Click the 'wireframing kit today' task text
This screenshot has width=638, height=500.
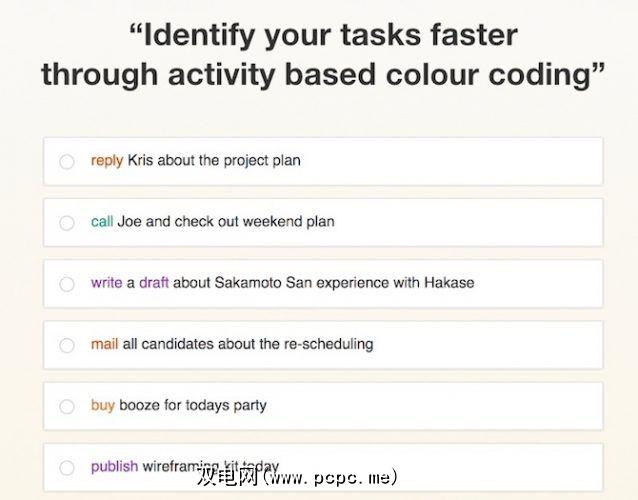(x=210, y=466)
